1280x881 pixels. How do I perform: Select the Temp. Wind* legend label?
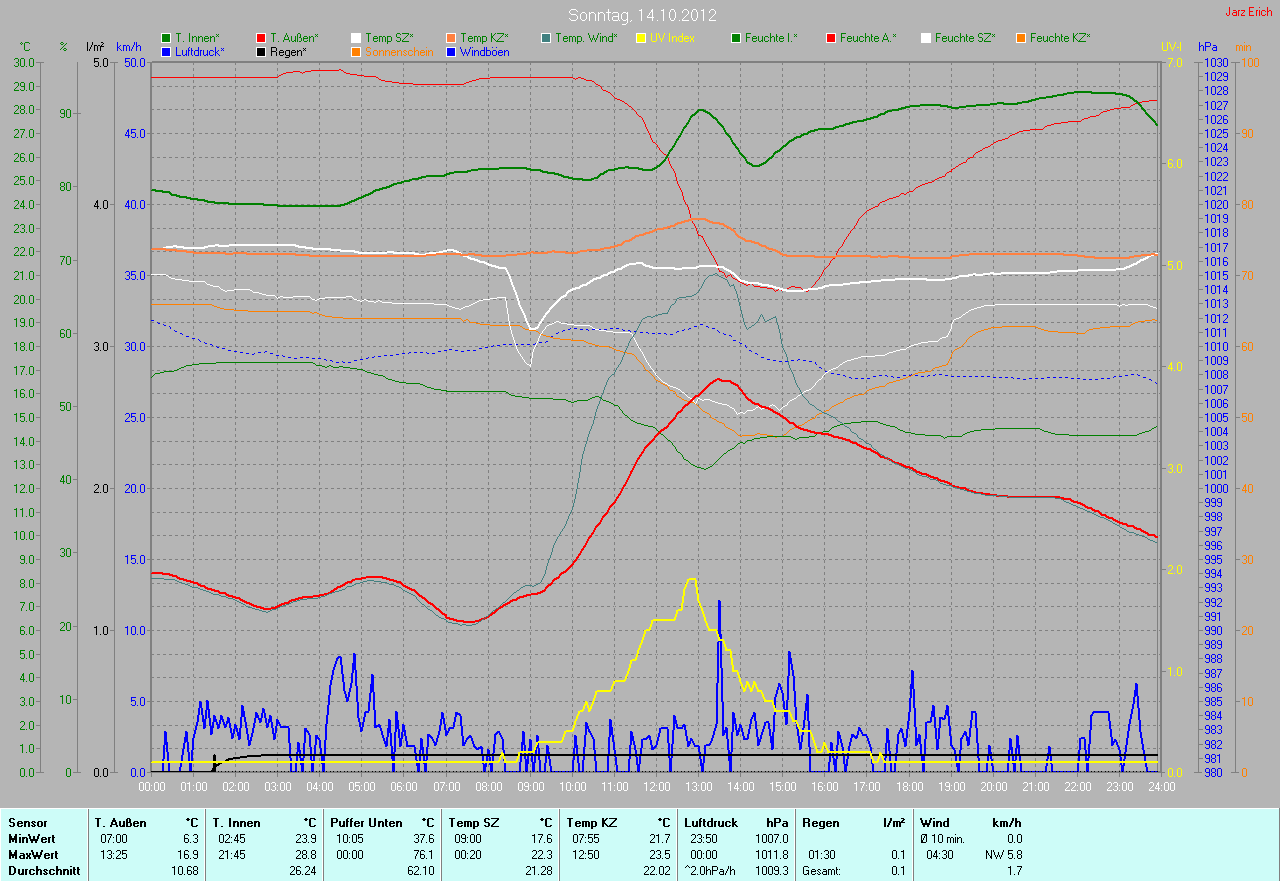pyautogui.click(x=586, y=38)
